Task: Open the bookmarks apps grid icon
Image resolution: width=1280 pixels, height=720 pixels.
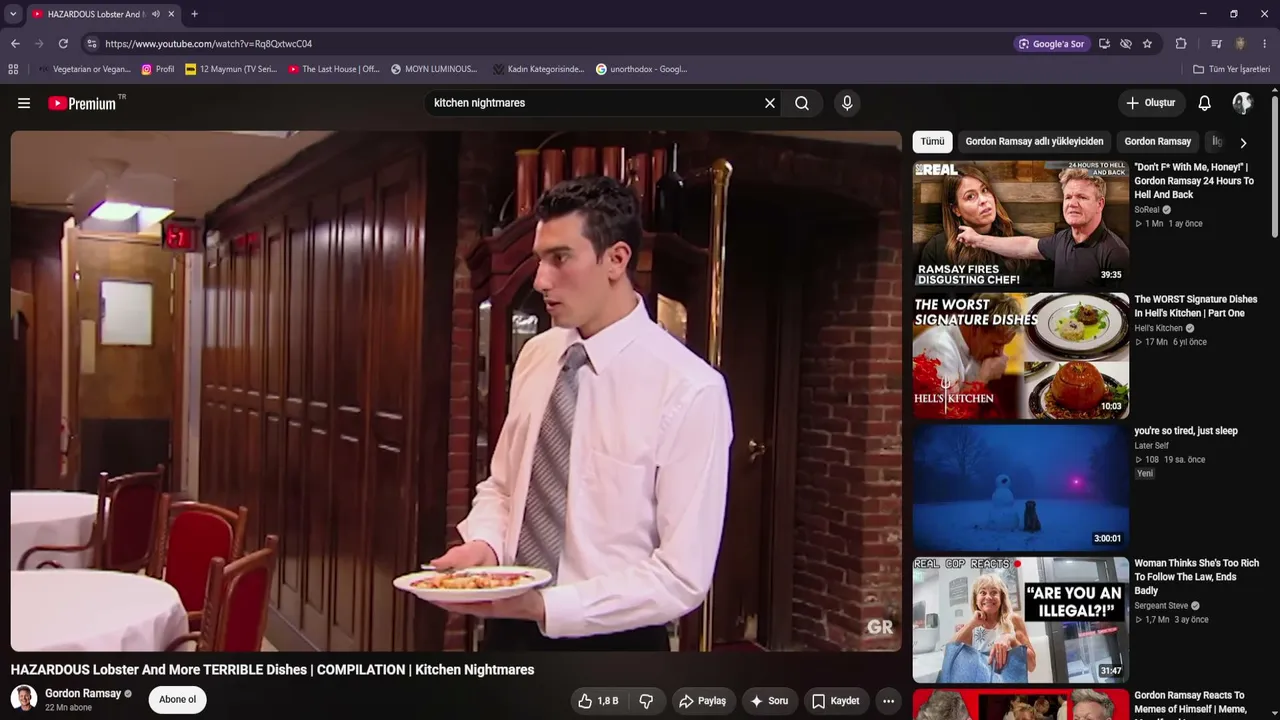Action: pyautogui.click(x=13, y=69)
